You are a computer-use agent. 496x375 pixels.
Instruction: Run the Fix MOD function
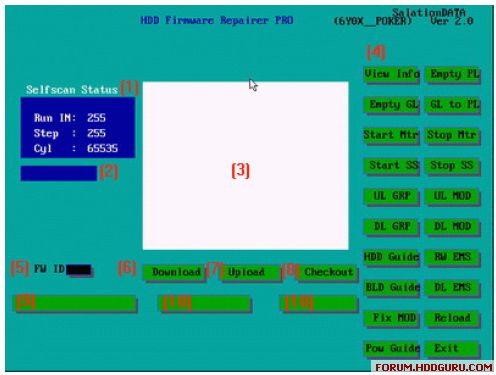coord(392,318)
